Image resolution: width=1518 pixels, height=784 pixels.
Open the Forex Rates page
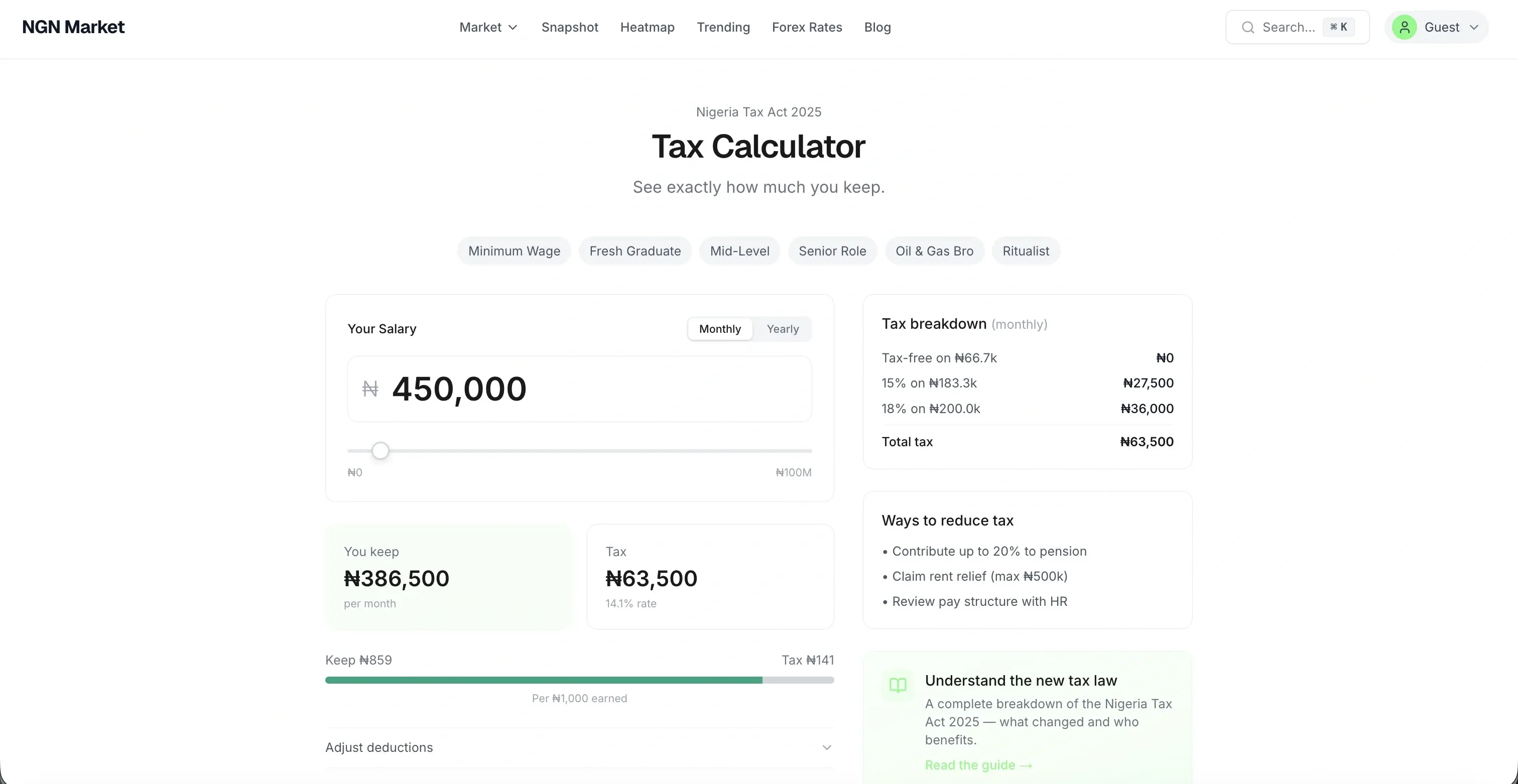[x=807, y=27]
